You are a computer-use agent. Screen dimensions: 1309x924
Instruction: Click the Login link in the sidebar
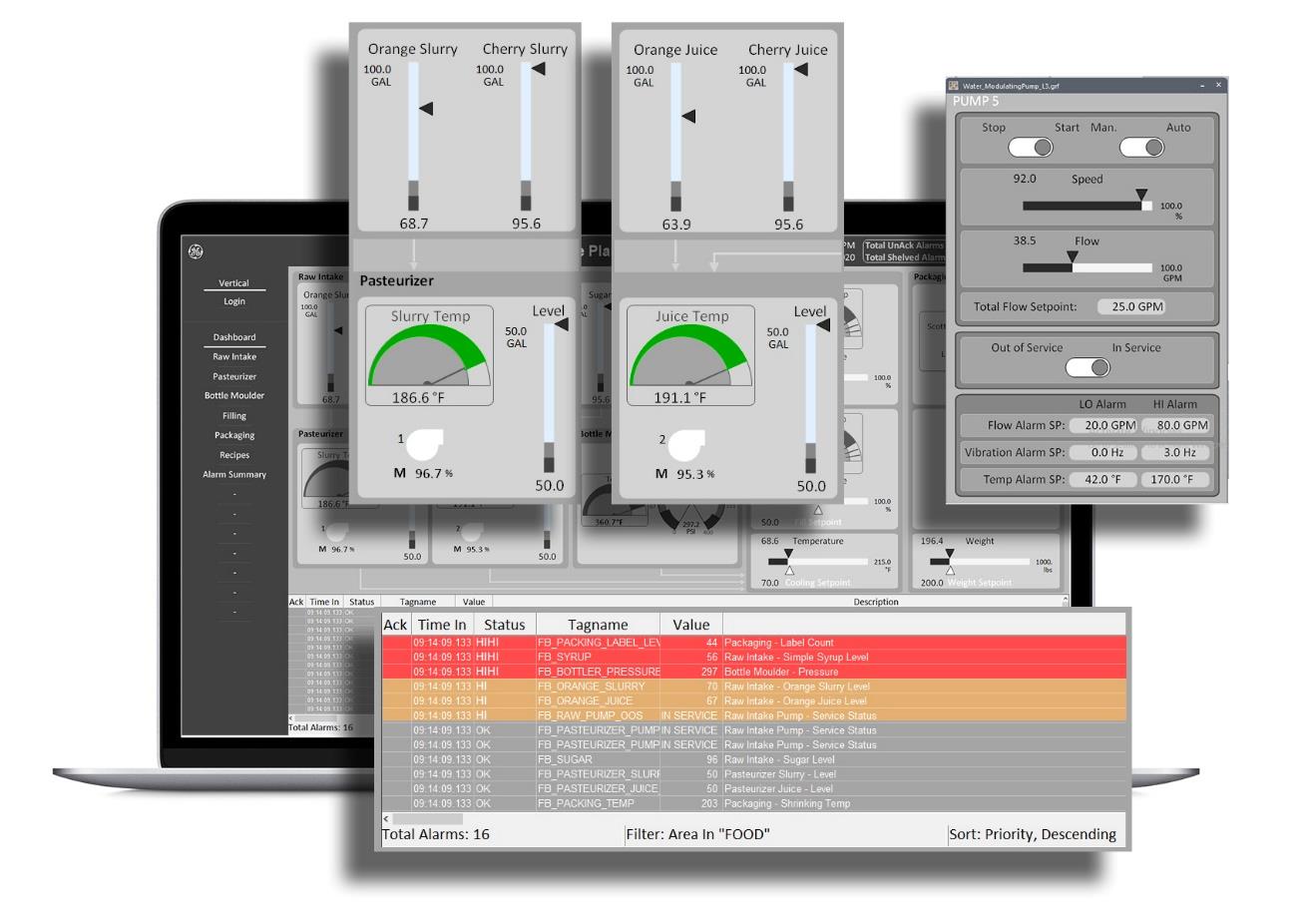[x=234, y=301]
